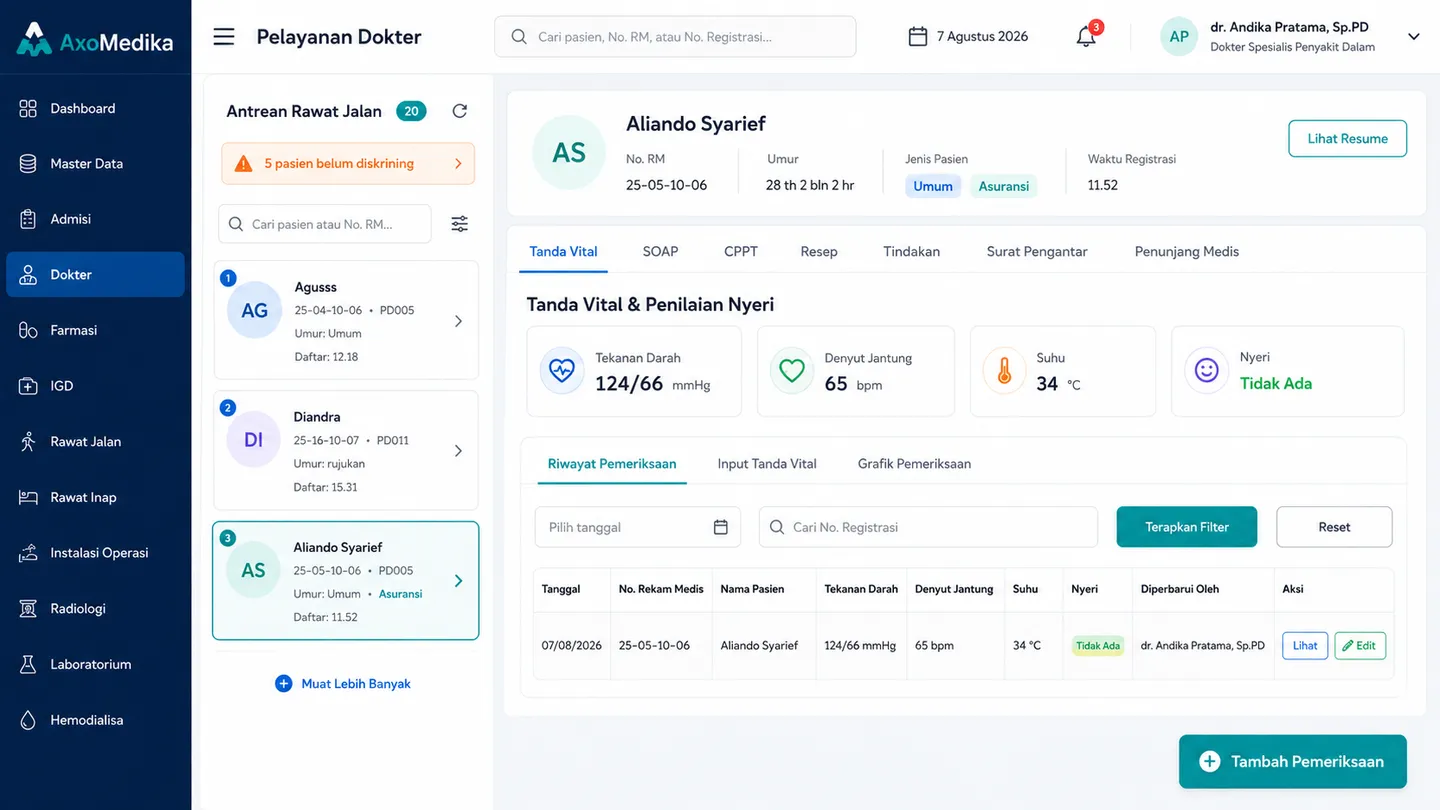Switch to the SOAP tab

[x=660, y=252]
